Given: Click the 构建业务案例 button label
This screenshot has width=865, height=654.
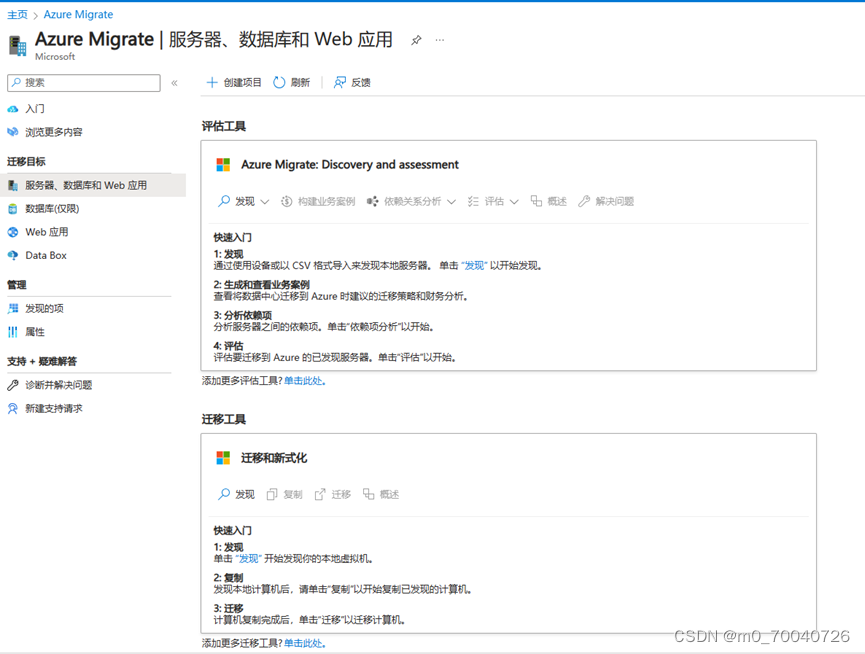Looking at the screenshot, I should coord(327,201).
